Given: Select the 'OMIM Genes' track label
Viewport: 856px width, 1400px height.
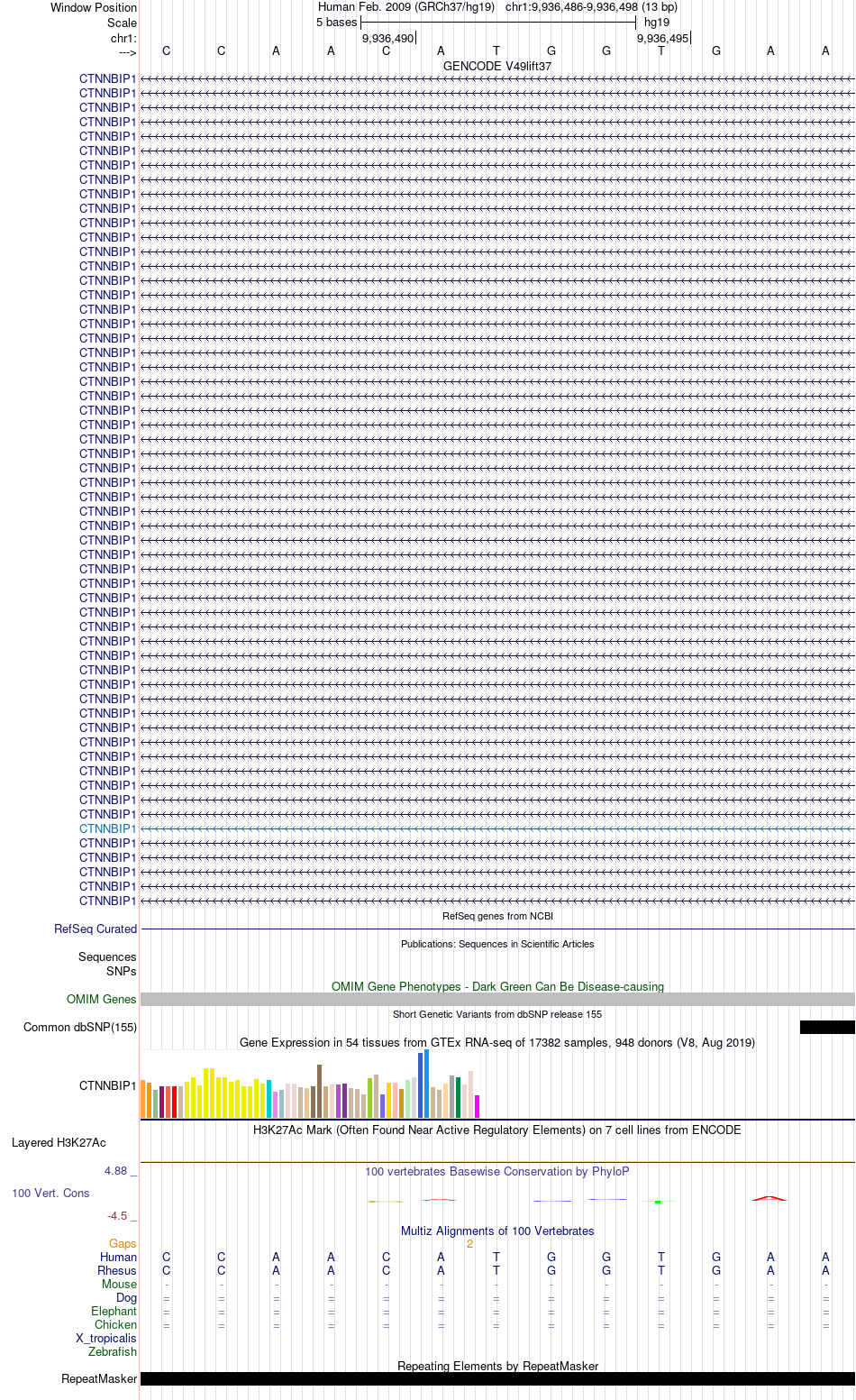Looking at the screenshot, I should 102,999.
